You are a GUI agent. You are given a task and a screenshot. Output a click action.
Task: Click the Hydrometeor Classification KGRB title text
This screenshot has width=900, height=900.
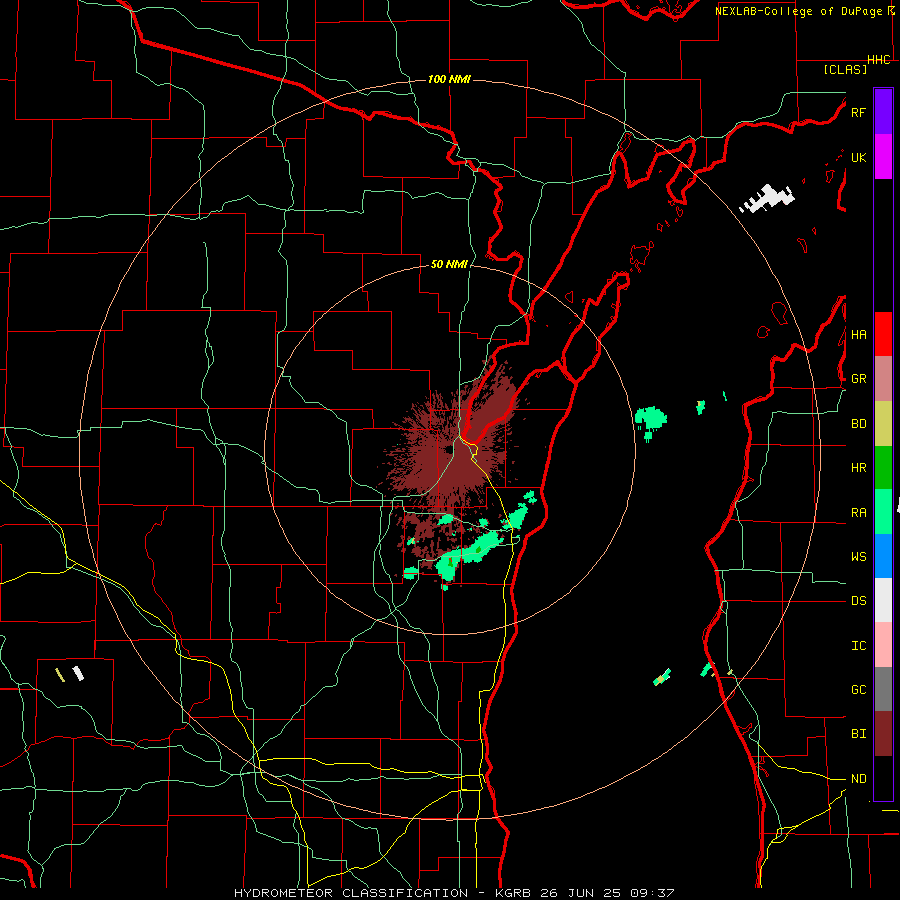point(453,893)
